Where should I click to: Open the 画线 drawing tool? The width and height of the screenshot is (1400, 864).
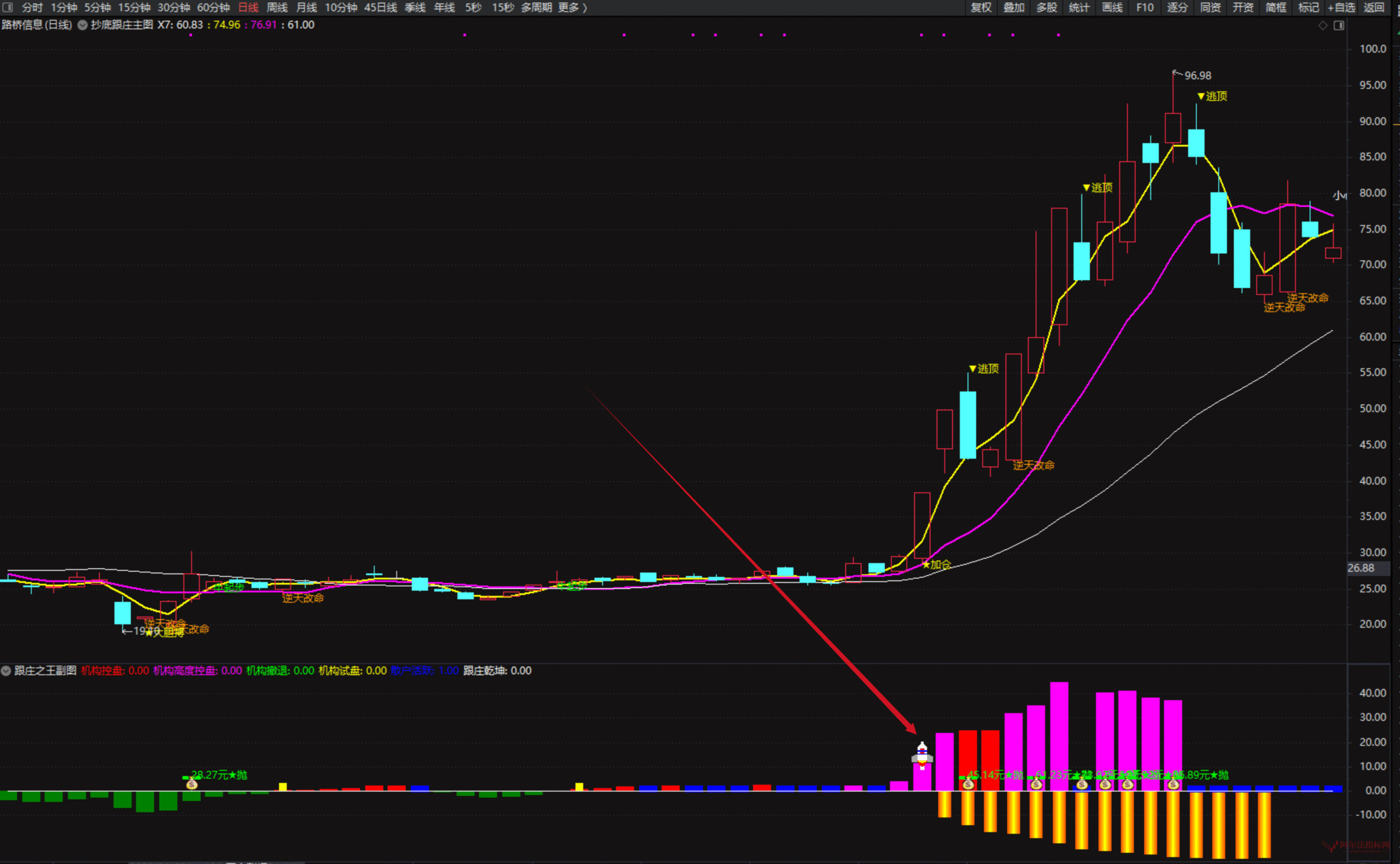(x=1112, y=8)
